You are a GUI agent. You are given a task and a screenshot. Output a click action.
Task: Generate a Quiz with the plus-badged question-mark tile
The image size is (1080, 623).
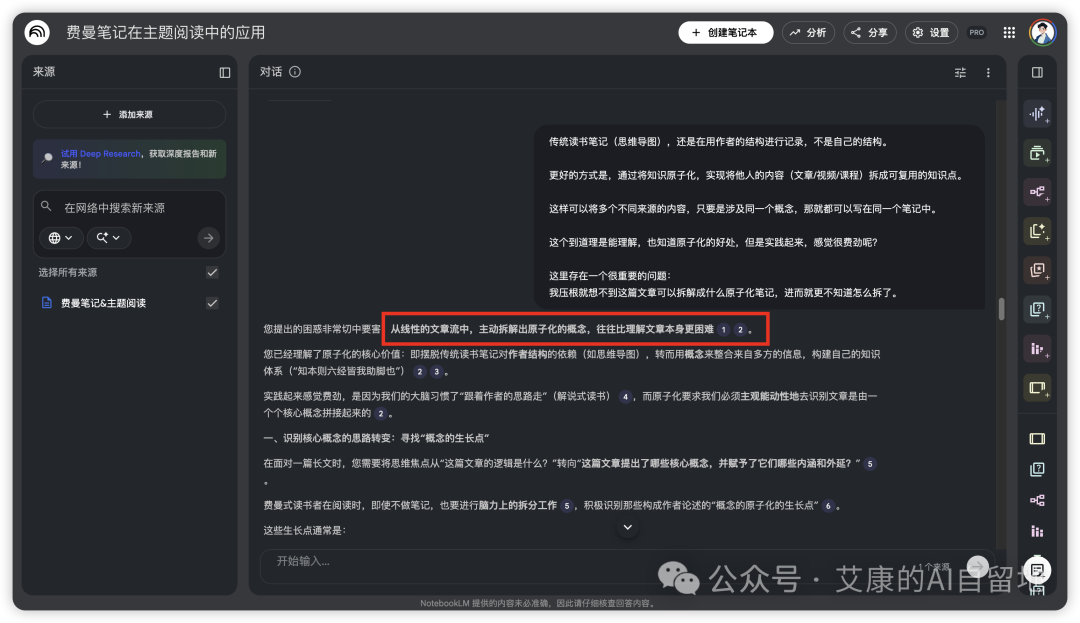1037,309
